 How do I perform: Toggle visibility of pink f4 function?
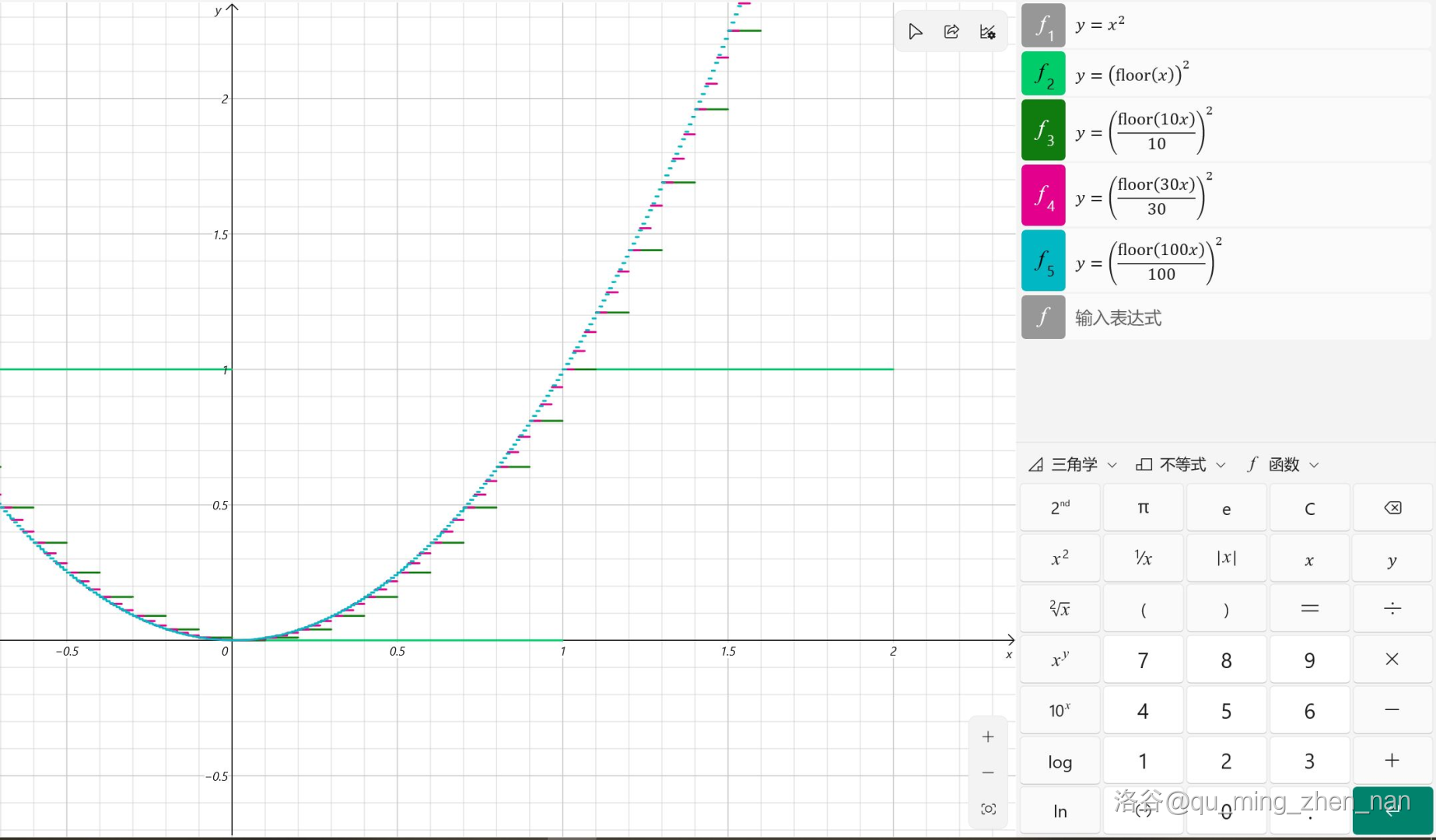pyautogui.click(x=1043, y=196)
